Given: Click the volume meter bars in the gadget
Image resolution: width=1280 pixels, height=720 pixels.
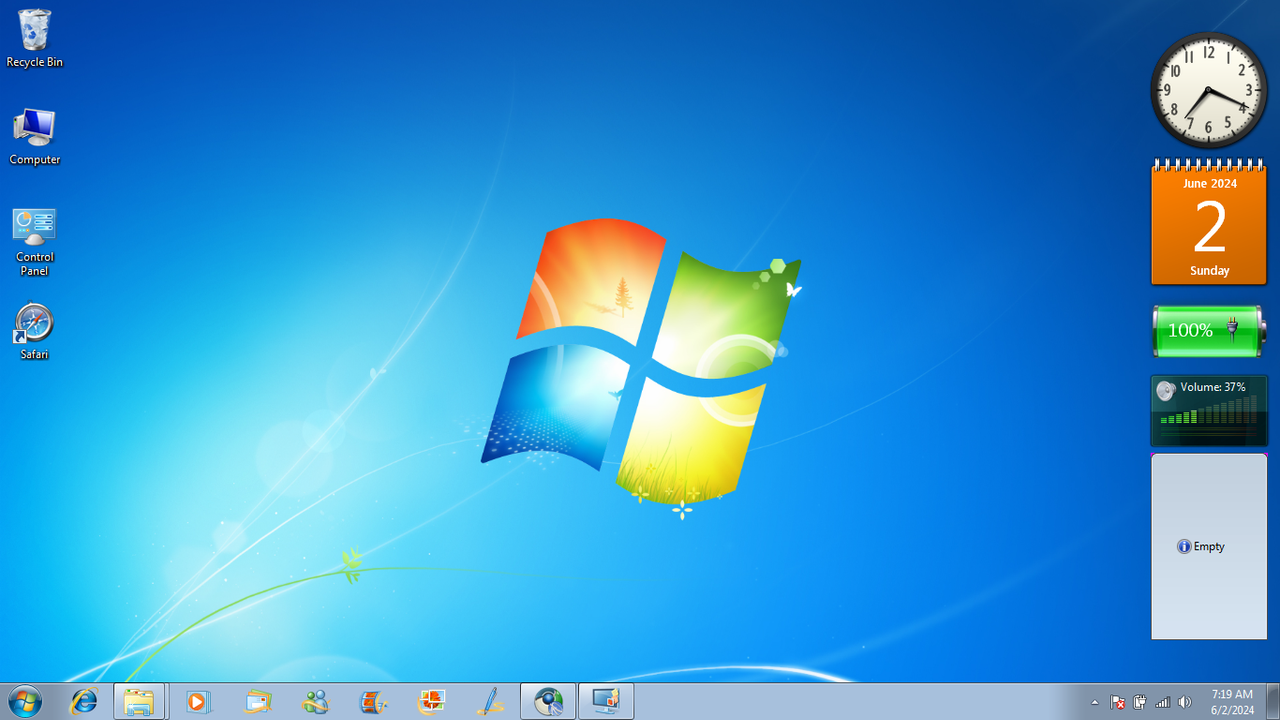Looking at the screenshot, I should click(x=1208, y=410).
